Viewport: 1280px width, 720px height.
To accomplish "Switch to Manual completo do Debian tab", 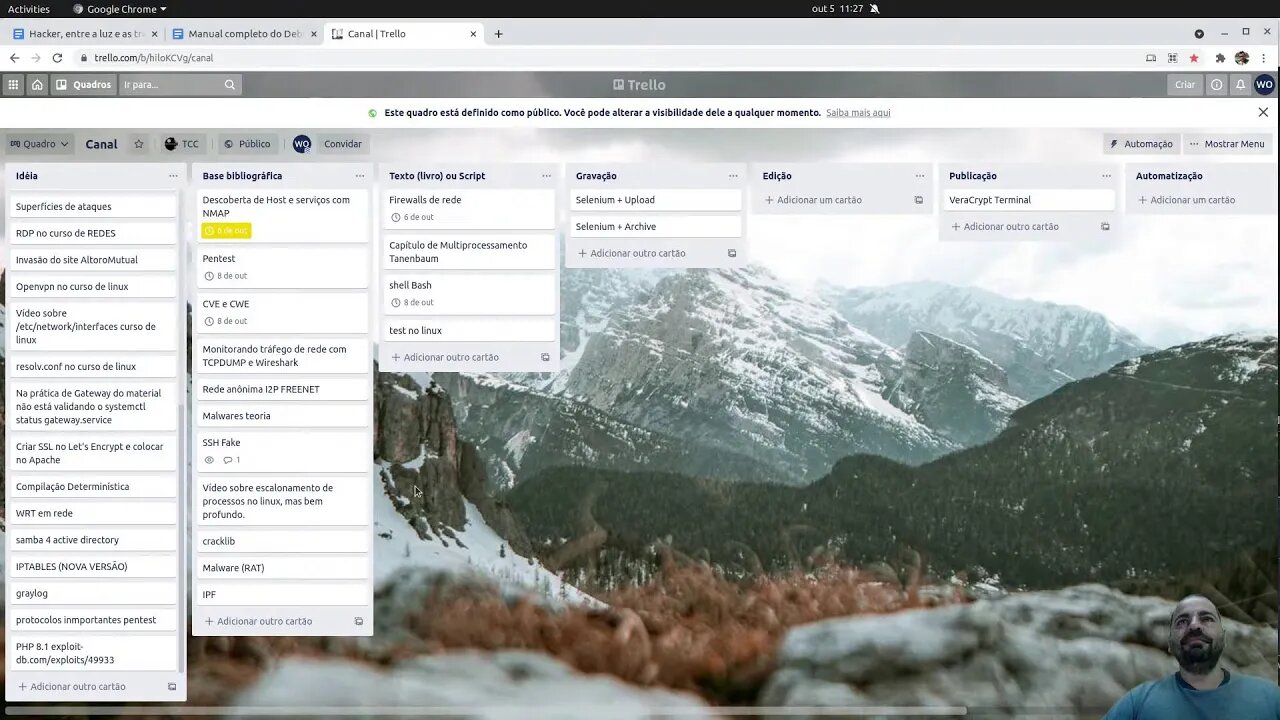I will point(244,34).
